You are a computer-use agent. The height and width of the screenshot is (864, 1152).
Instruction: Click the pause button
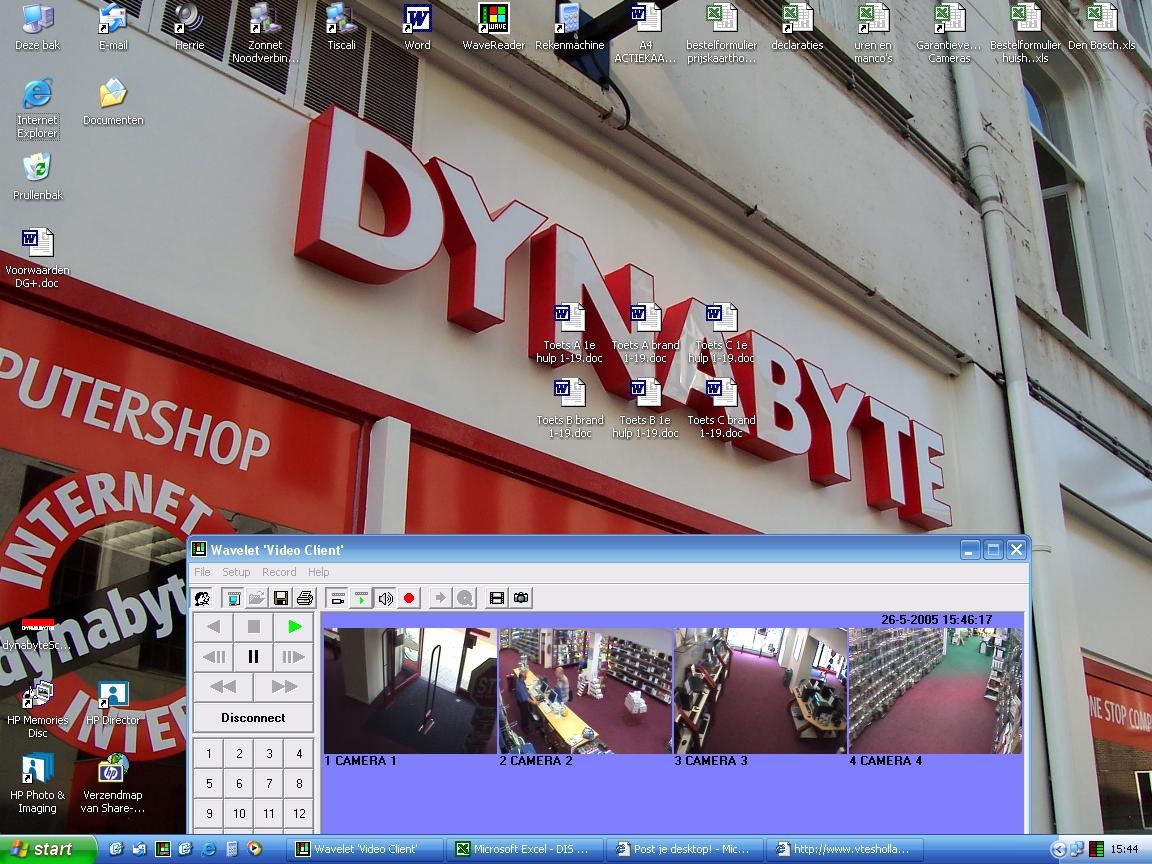[x=253, y=657]
